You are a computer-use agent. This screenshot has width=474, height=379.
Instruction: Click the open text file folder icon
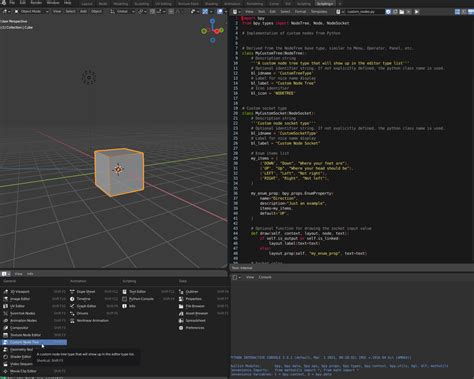click(x=402, y=12)
